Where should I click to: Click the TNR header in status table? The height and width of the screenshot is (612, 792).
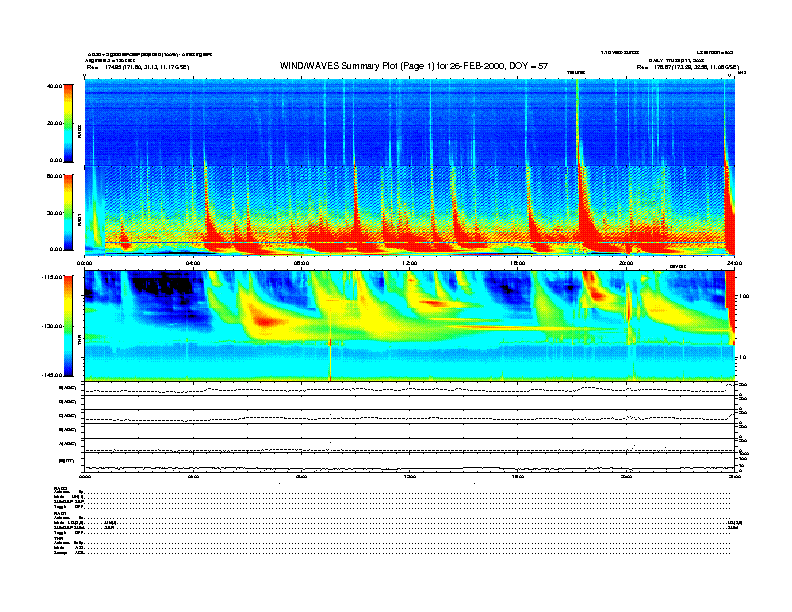[x=59, y=538]
